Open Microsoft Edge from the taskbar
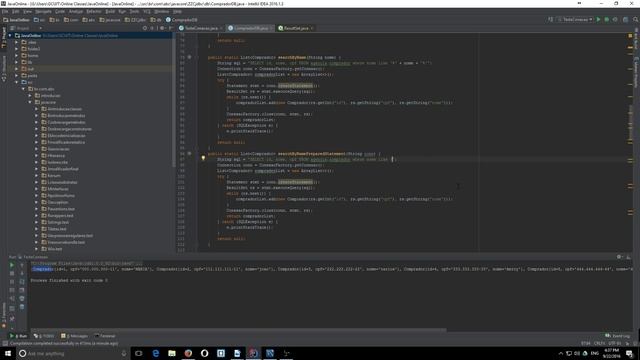The height and width of the screenshot is (360, 640). 156,353
